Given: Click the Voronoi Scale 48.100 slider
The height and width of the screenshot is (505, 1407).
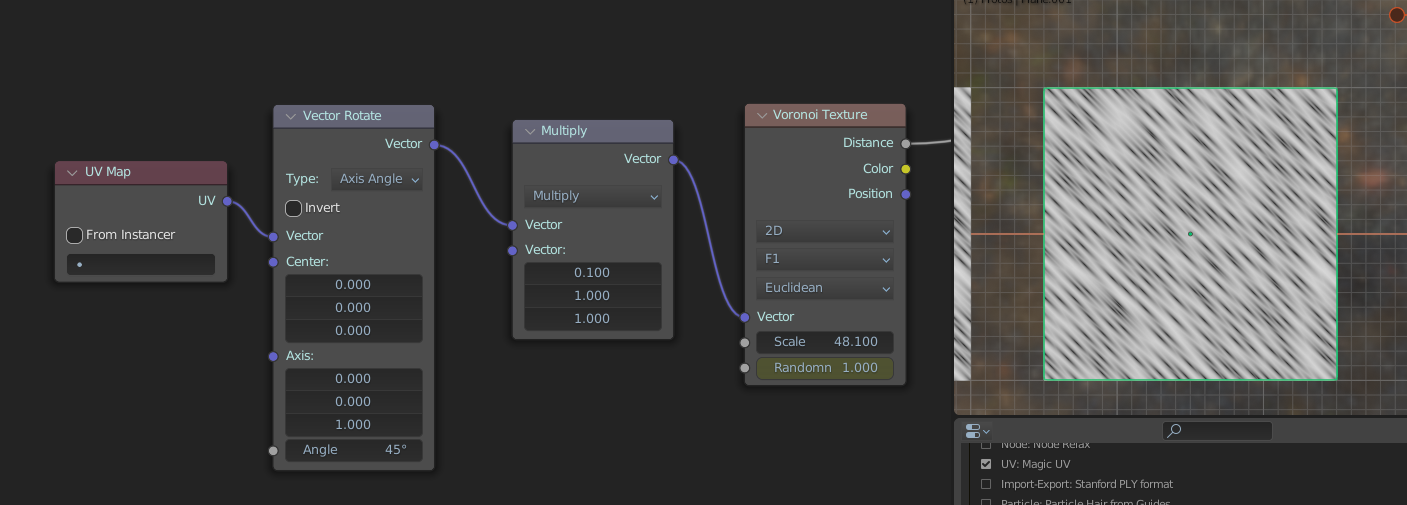Looking at the screenshot, I should (825, 342).
